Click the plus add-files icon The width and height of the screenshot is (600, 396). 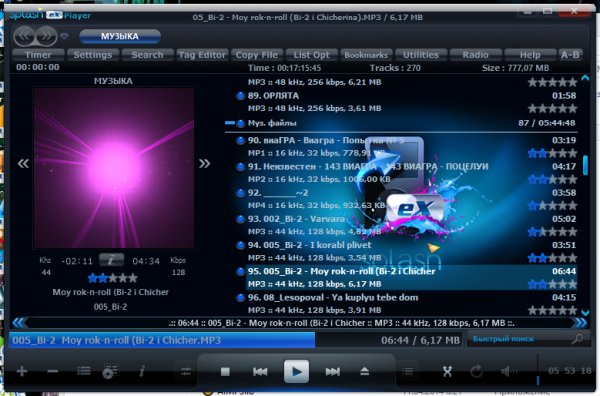(22, 371)
